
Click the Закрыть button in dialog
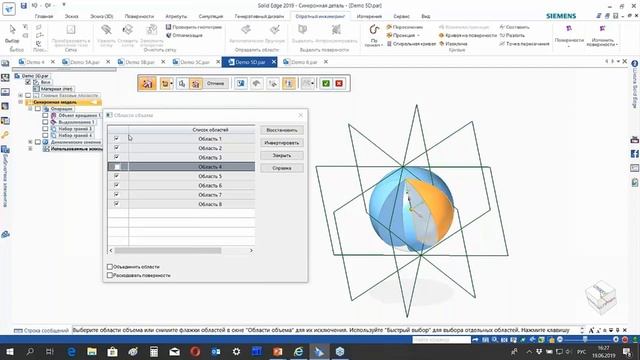tap(282, 156)
